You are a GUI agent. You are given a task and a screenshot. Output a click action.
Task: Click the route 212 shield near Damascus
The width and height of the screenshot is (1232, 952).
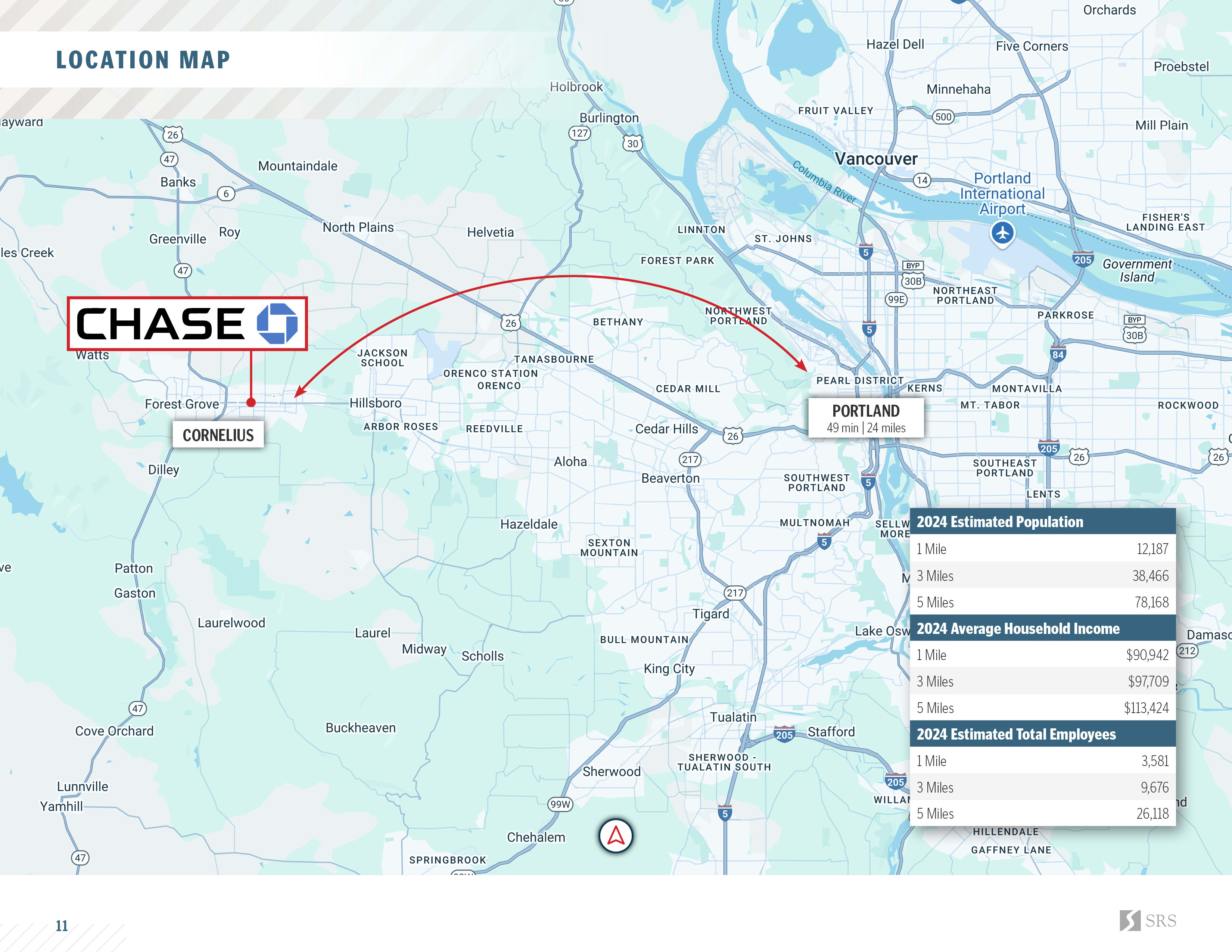(1187, 651)
